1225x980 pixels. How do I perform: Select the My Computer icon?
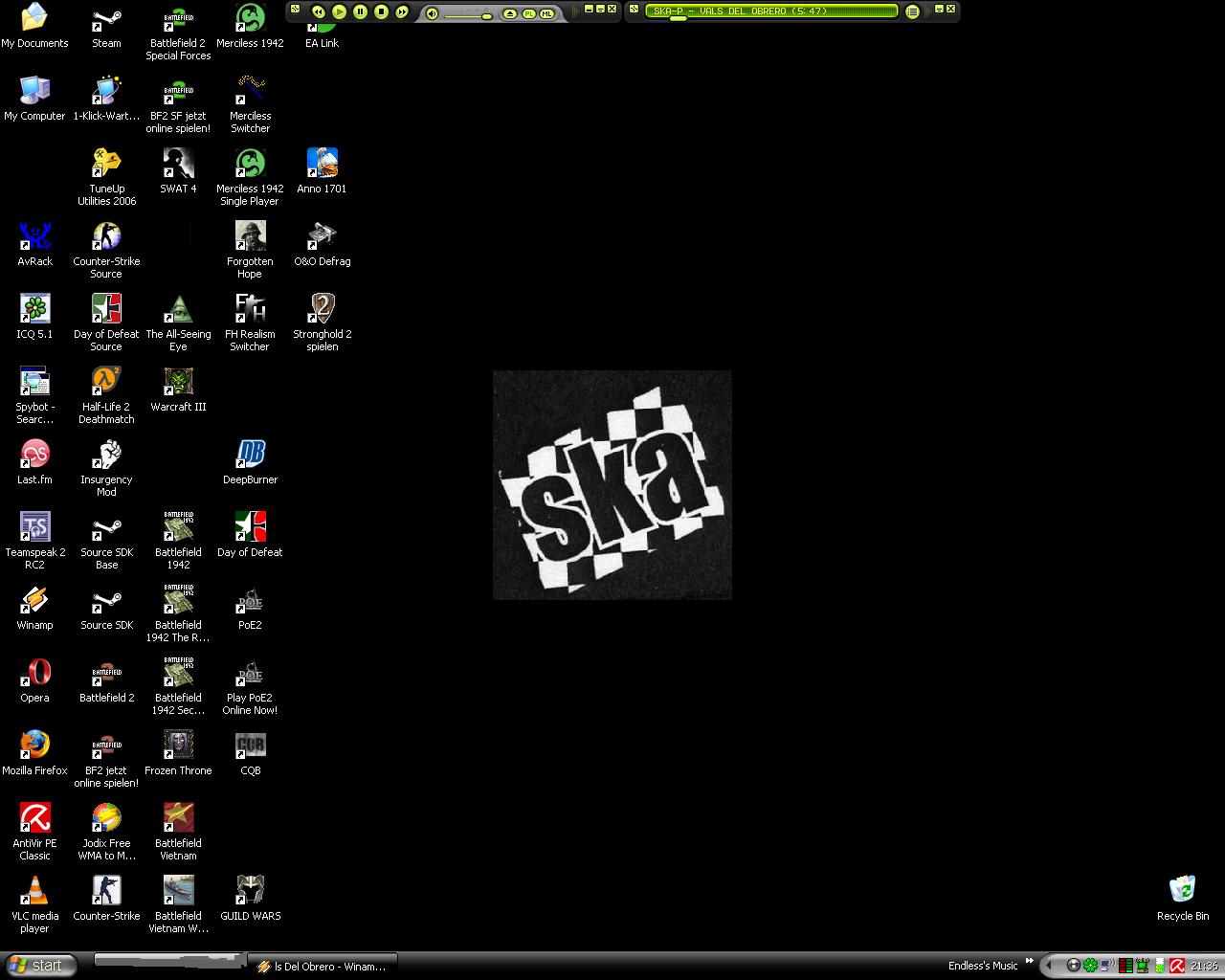coord(34,99)
